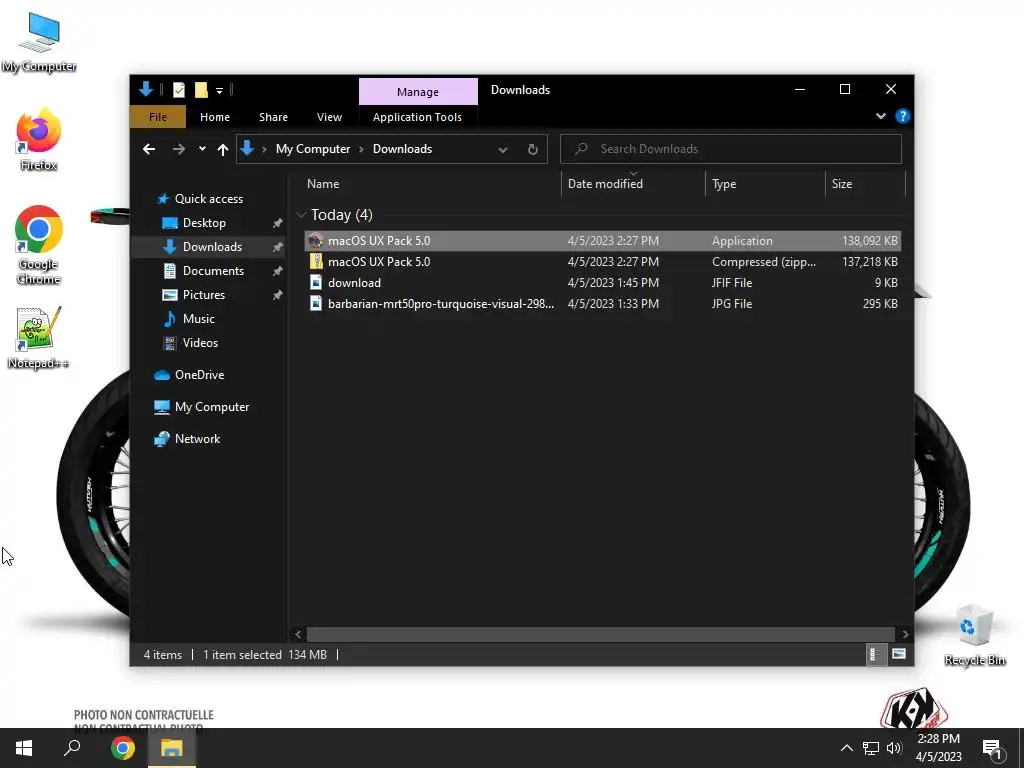This screenshot has height=768, width=1024.
Task: Click Downloads in the address breadcrumb
Action: 402,149
